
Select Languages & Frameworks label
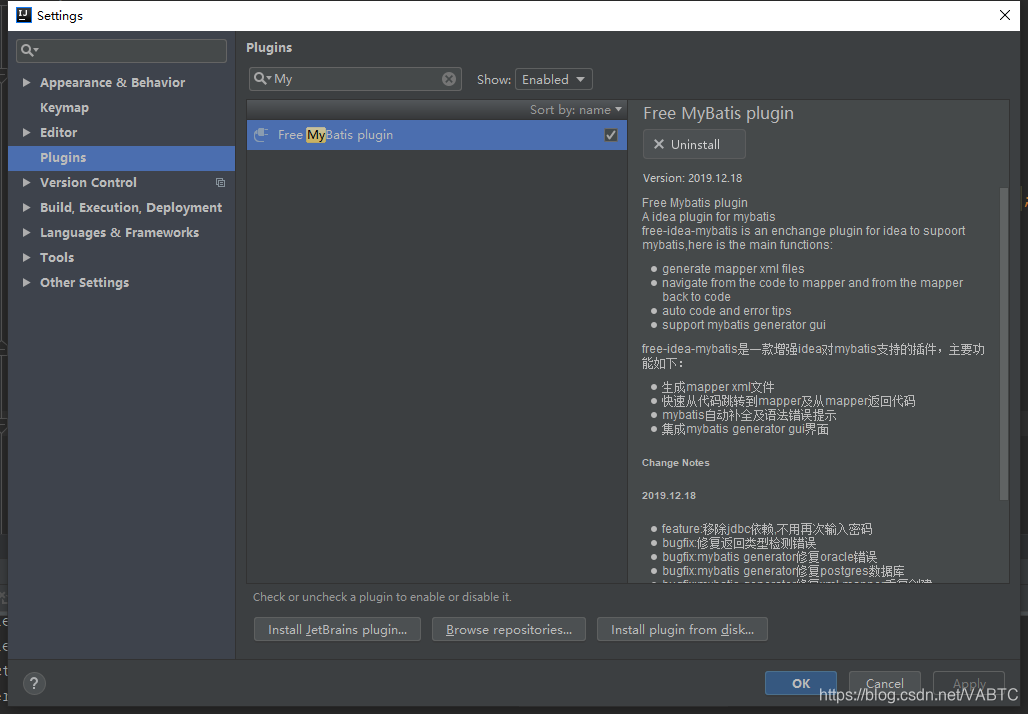click(x=119, y=232)
